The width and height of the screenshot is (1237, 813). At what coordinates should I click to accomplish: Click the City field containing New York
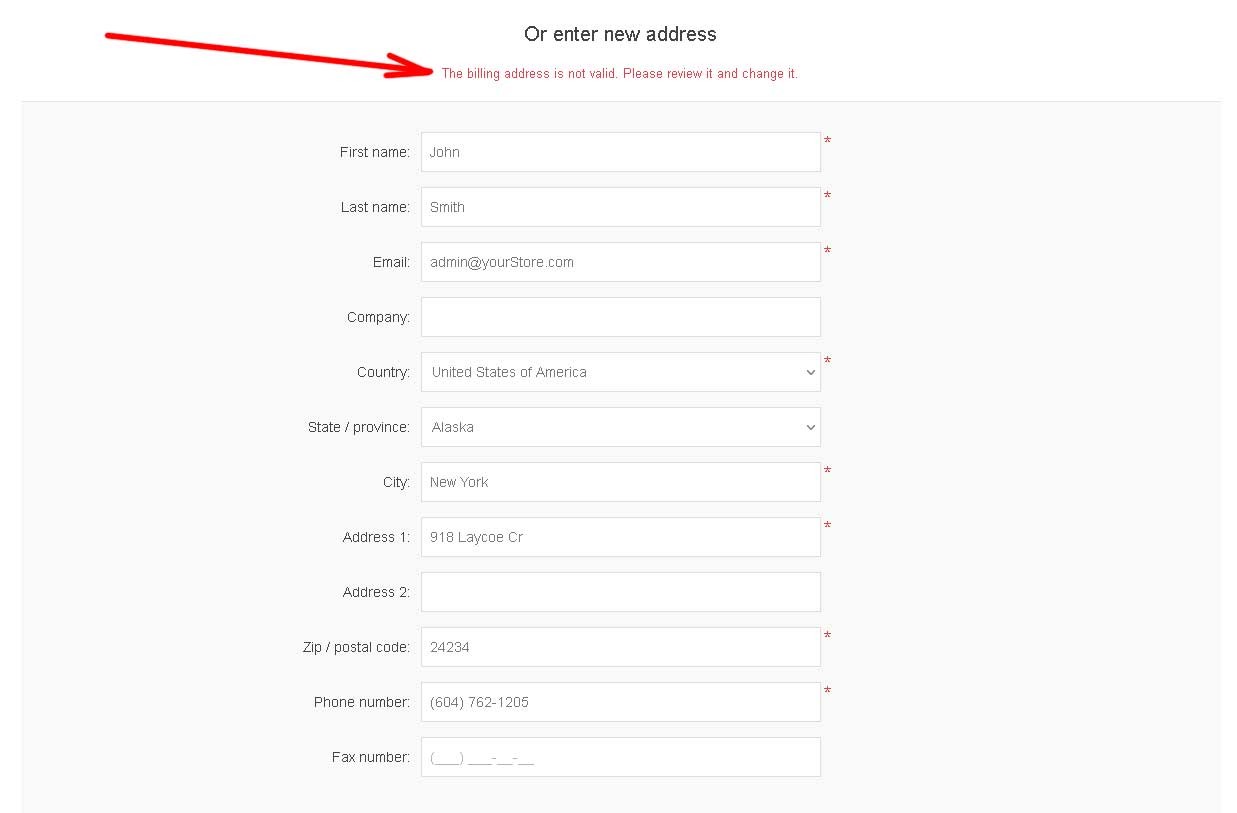620,482
